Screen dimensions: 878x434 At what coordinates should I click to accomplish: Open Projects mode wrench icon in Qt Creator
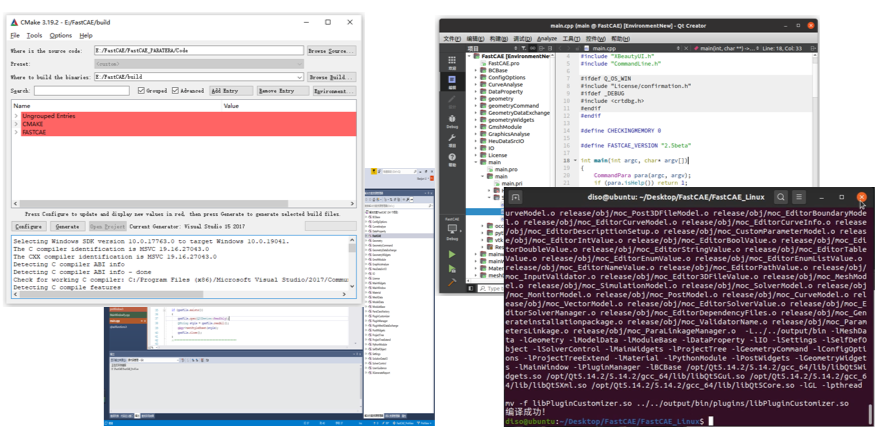(451, 140)
